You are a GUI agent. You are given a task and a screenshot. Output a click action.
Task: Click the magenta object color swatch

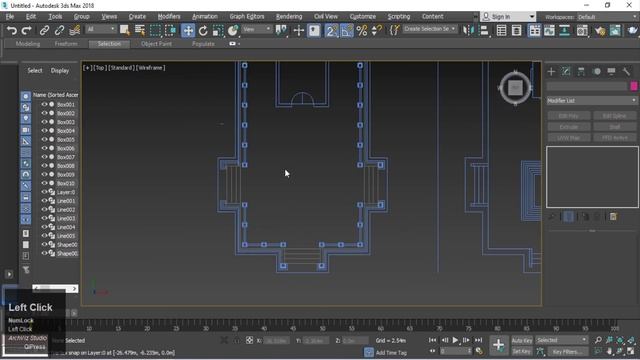click(633, 86)
